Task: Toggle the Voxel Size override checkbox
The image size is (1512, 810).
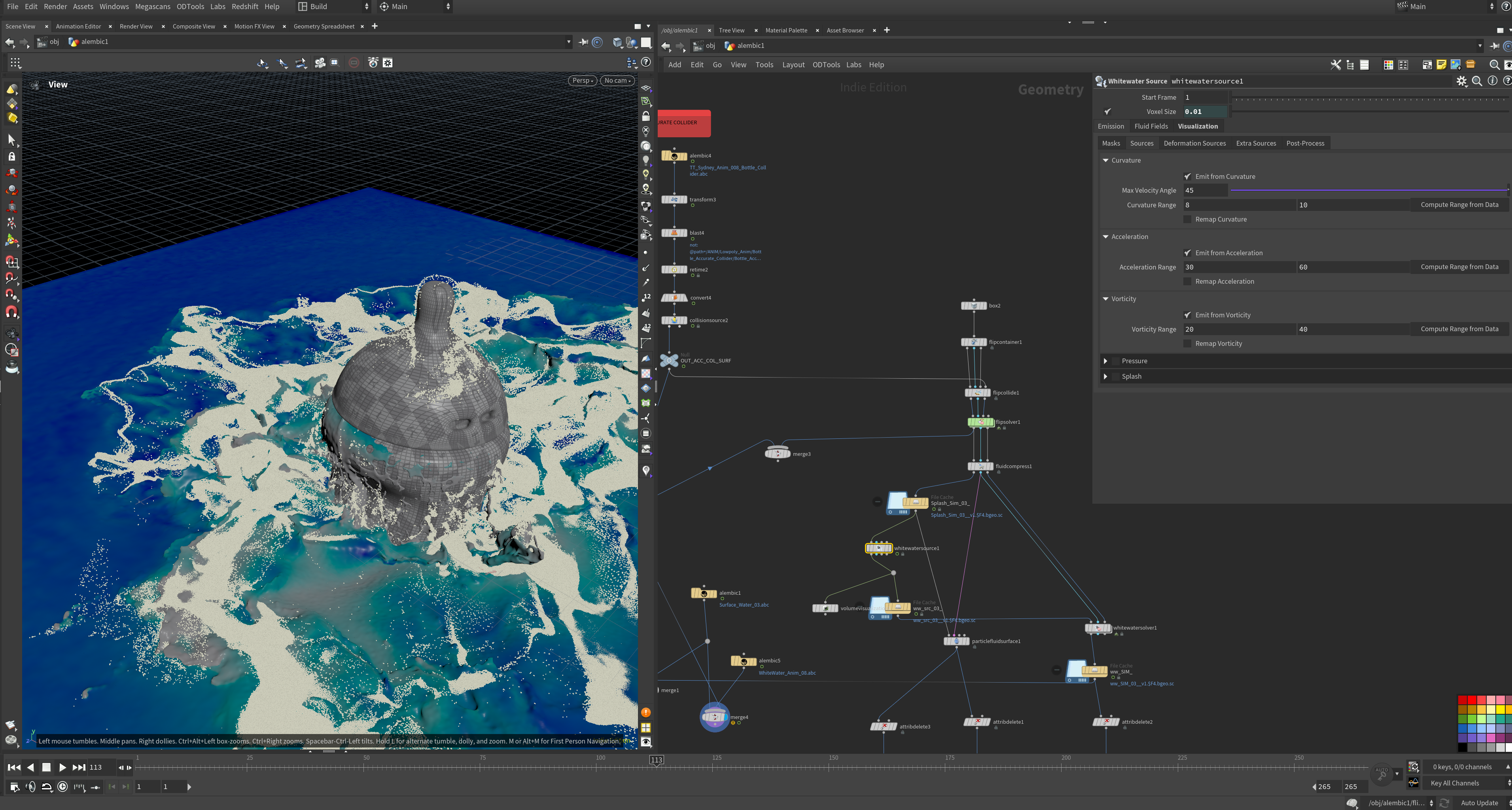Action: [x=1107, y=112]
